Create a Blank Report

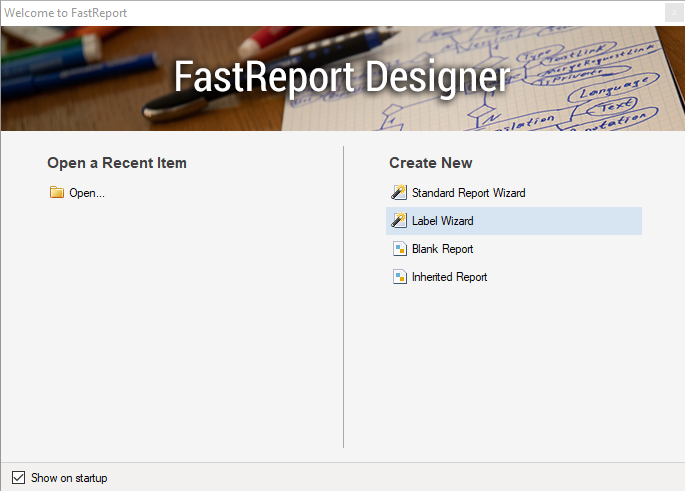tap(443, 249)
